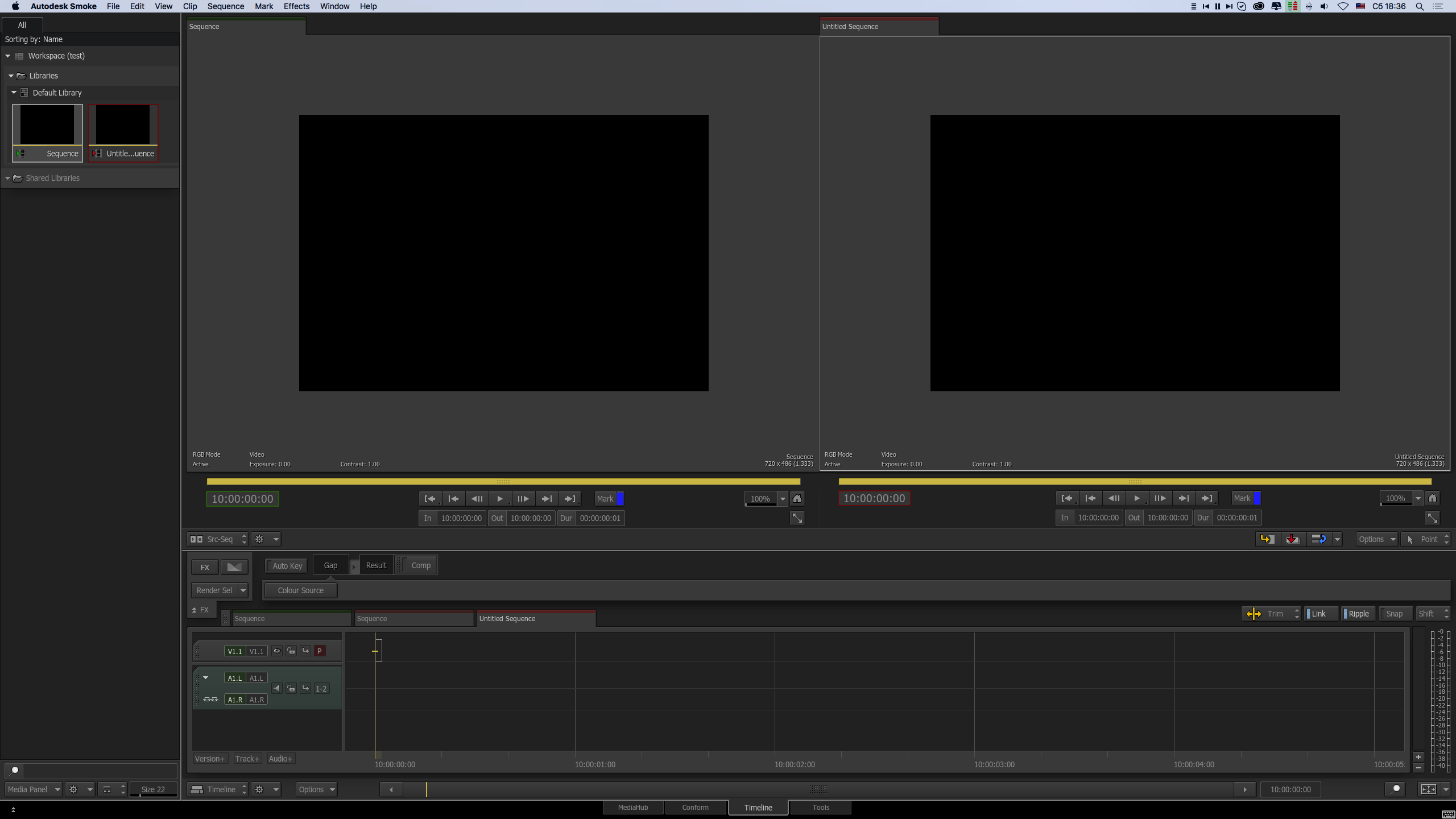Image resolution: width=1456 pixels, height=819 pixels.
Task: Go to out point in source viewer
Action: [570, 499]
